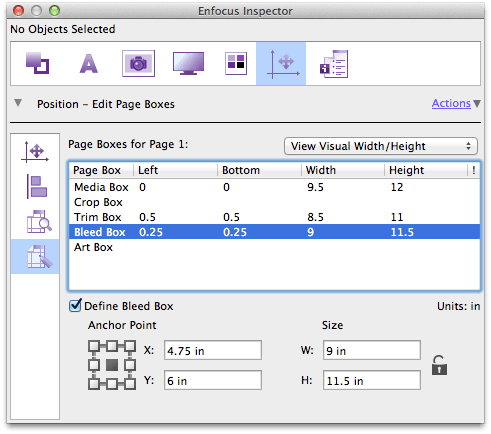Uncheck Define Bleed Box checkbox
The width and height of the screenshot is (491, 434).
(x=75, y=305)
